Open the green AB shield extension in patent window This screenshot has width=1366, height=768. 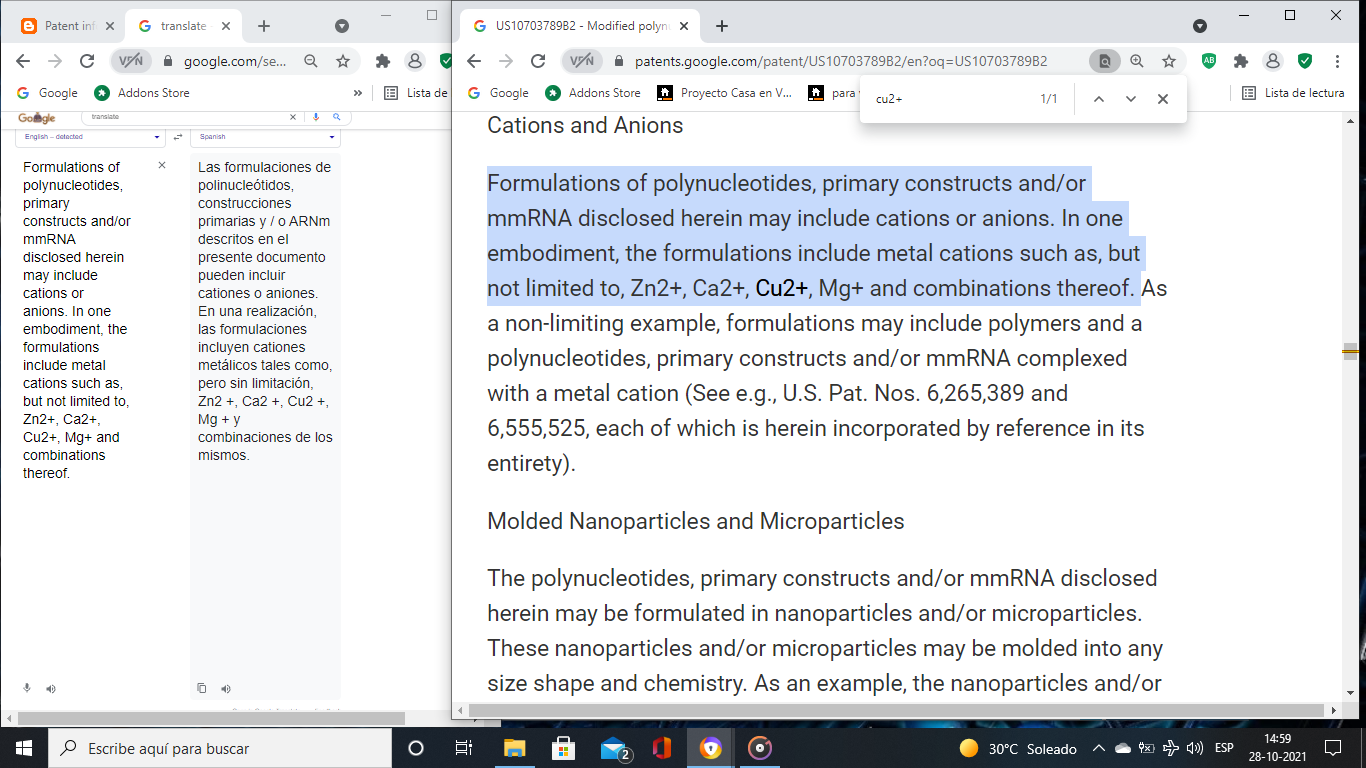(x=1209, y=61)
